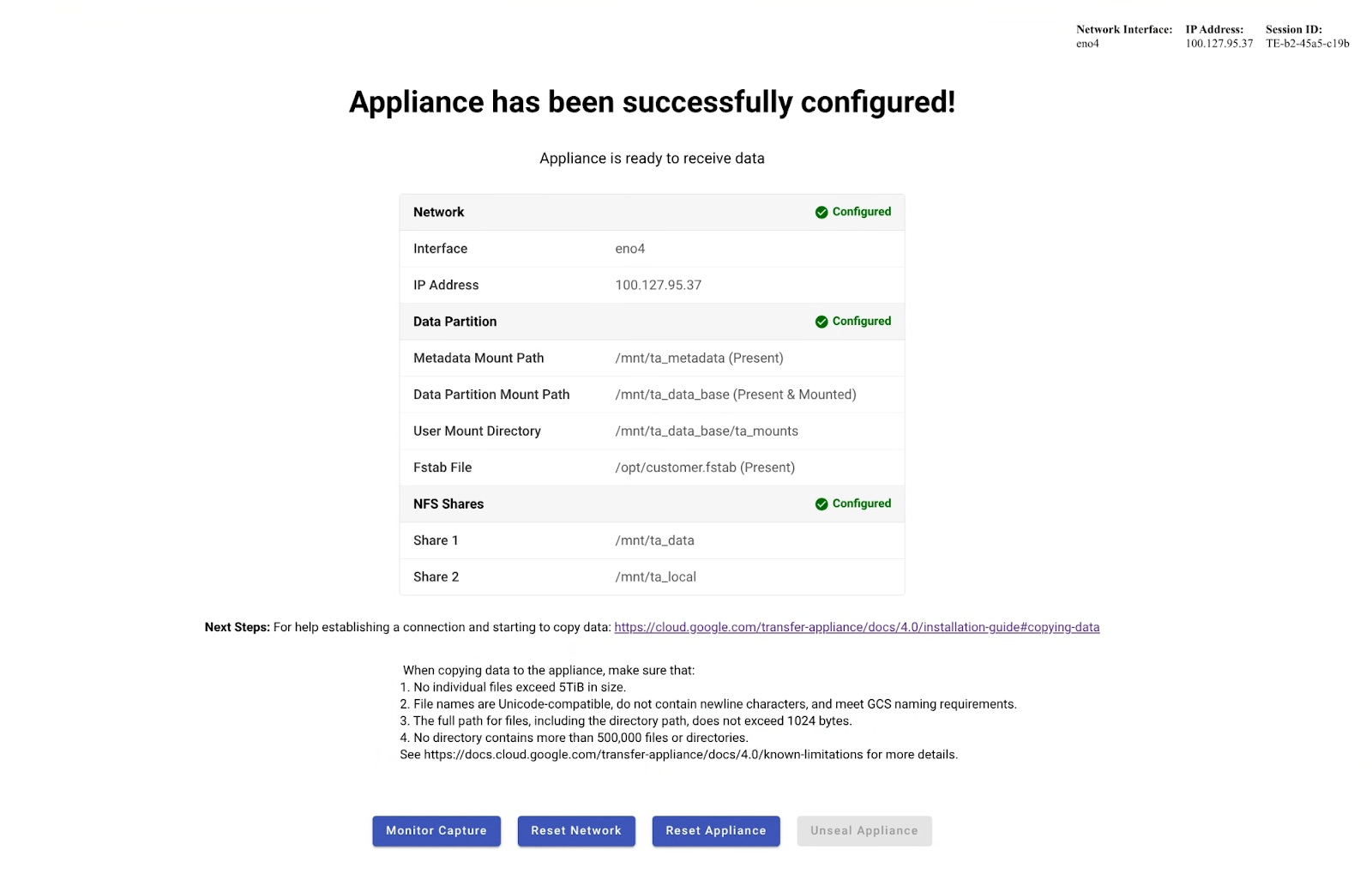
Task: Click the Configured checkmark for NFS Shares
Action: [x=821, y=503]
